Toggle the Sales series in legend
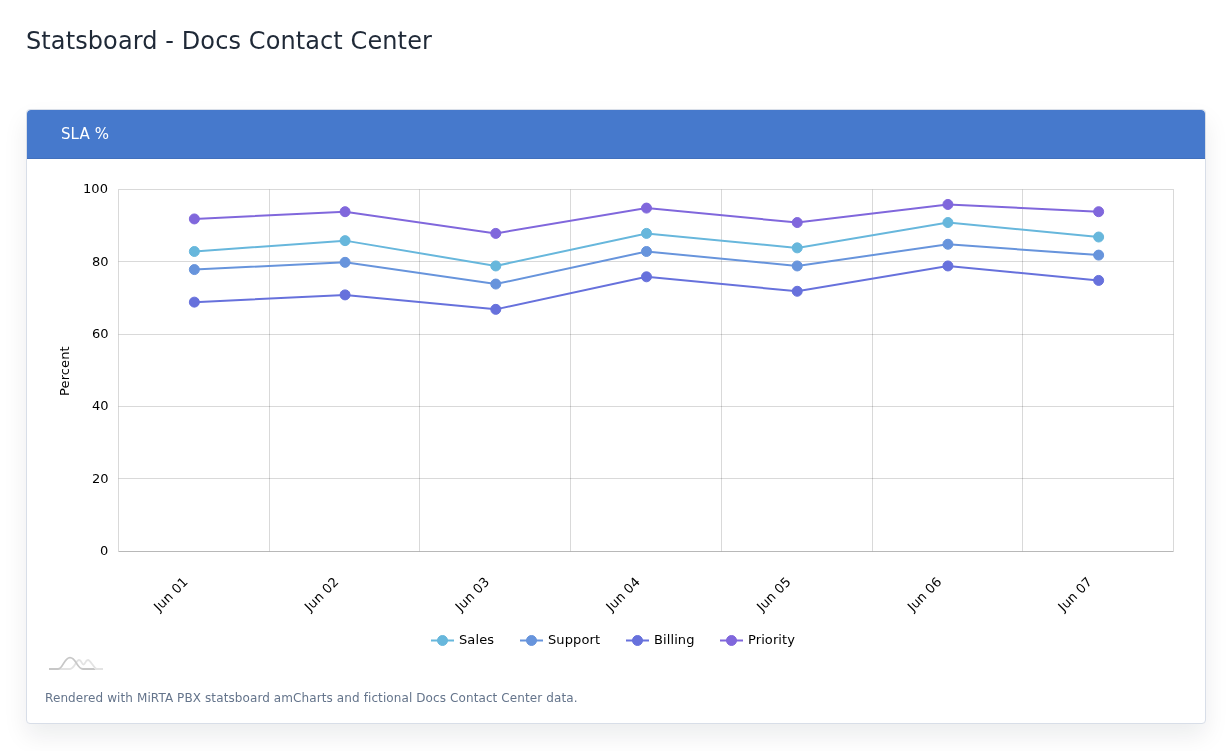The height and width of the screenshot is (751, 1232). (462, 640)
